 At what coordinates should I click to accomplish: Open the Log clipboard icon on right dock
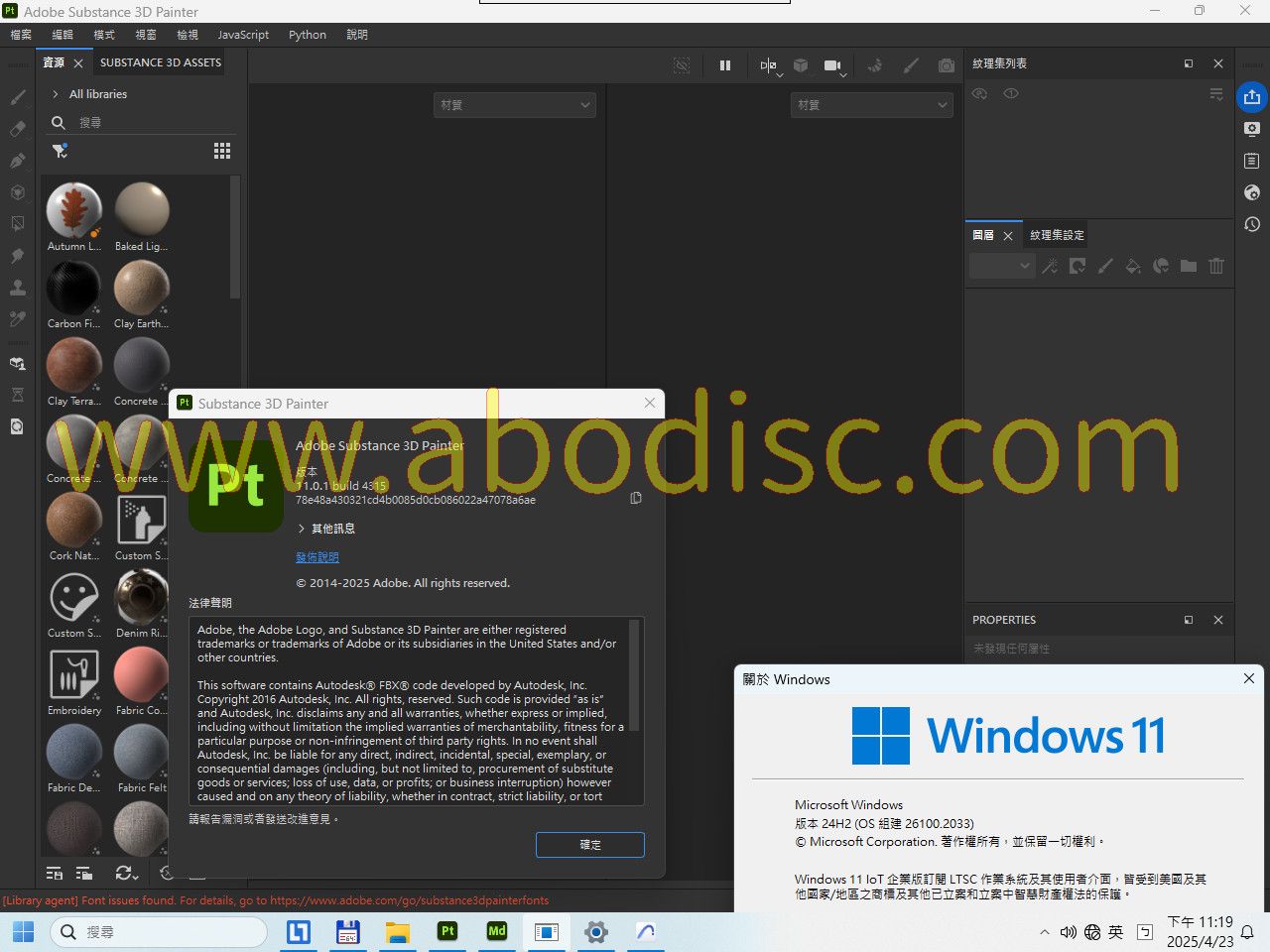coord(1252,161)
